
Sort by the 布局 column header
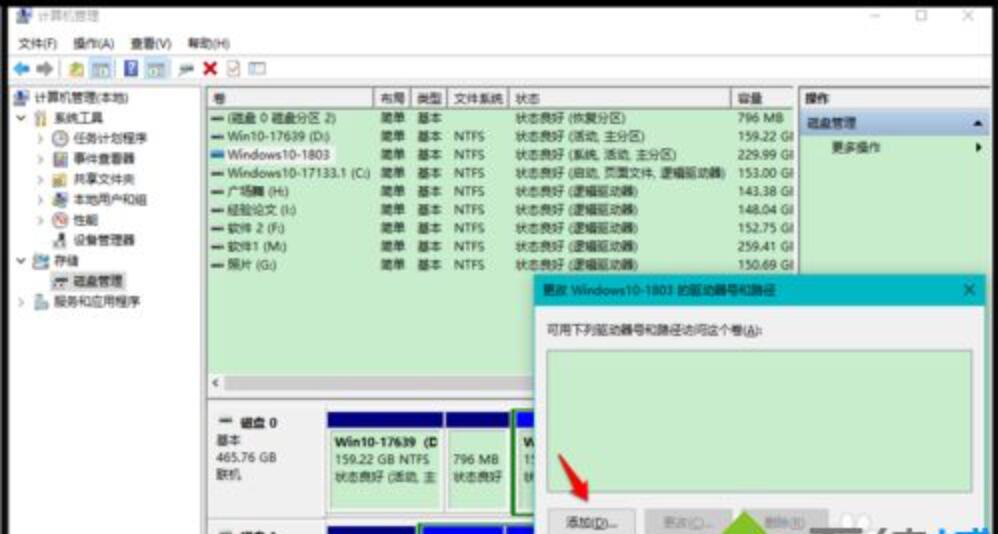click(392, 99)
